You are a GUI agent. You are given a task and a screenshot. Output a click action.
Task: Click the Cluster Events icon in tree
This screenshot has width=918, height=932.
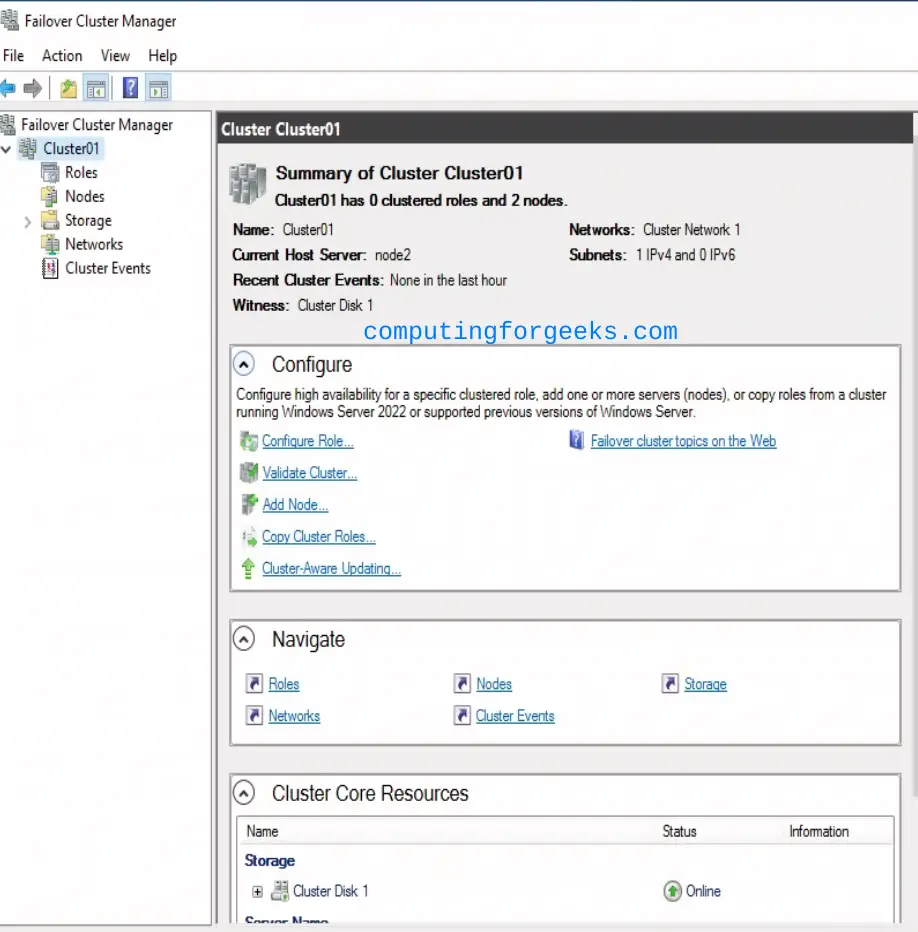[x=50, y=268]
